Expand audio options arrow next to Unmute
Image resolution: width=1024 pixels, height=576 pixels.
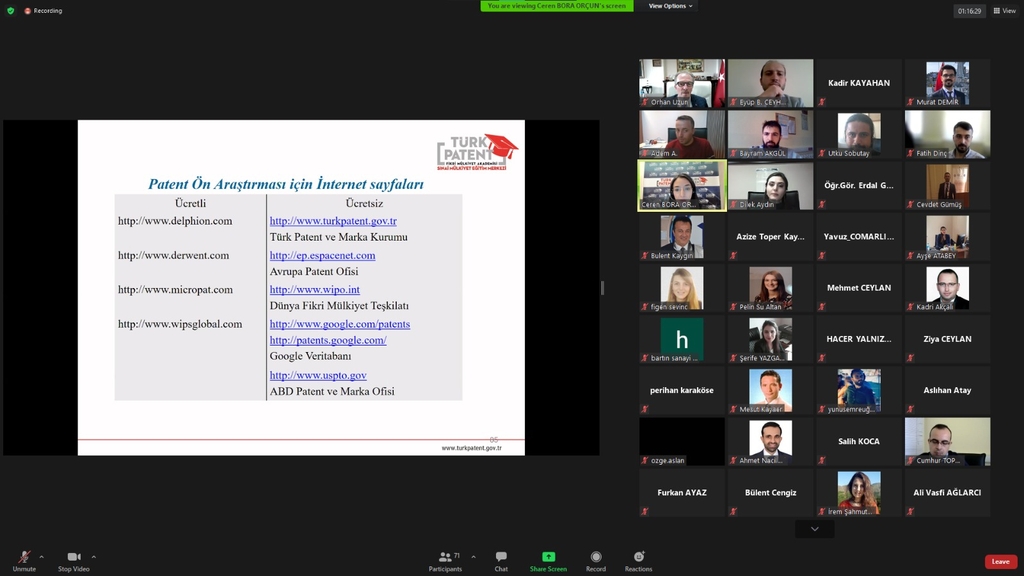(x=41, y=557)
